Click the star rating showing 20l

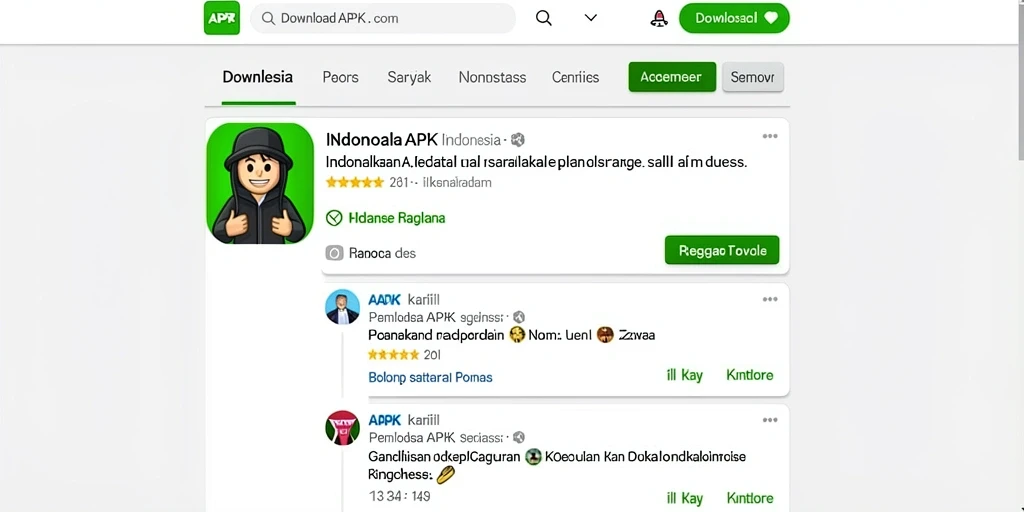click(393, 355)
